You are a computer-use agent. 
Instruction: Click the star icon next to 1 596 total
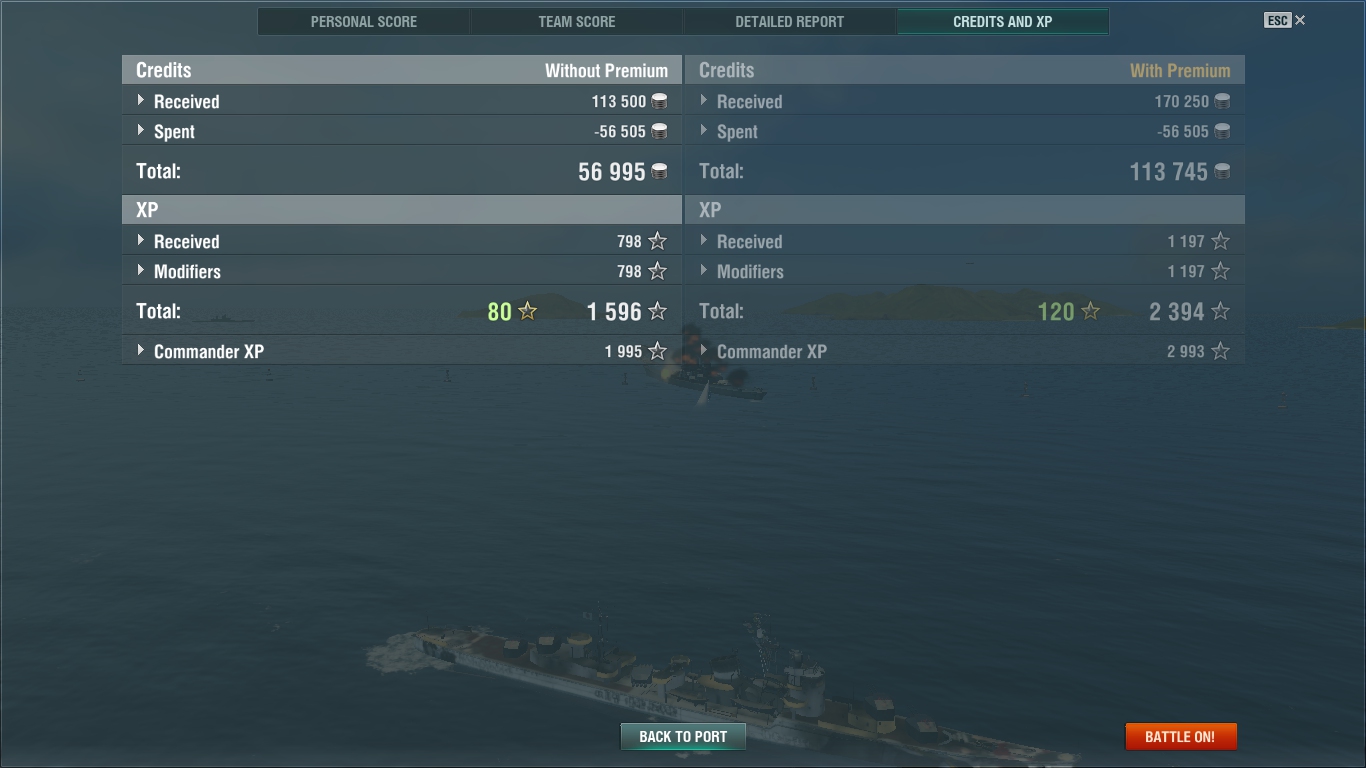tap(657, 311)
